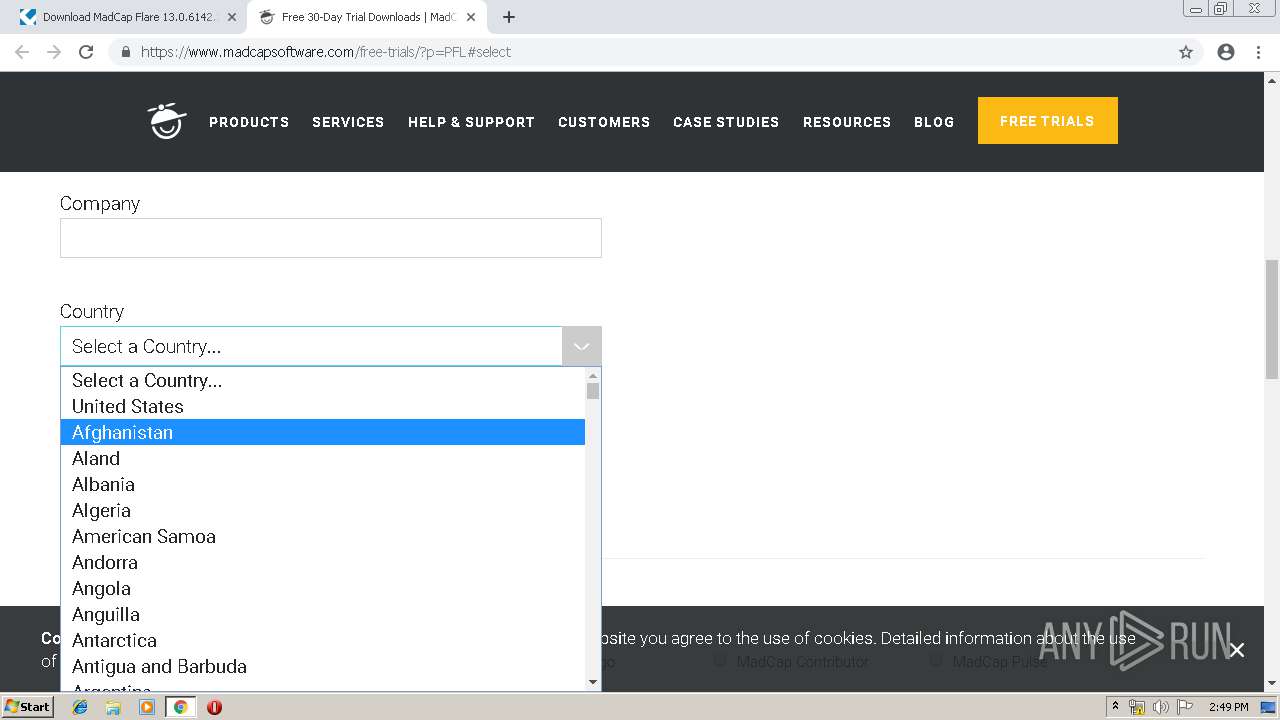Switch to Free 30-Day Trial Downloads tab
This screenshot has width=1280, height=720.
point(366,17)
